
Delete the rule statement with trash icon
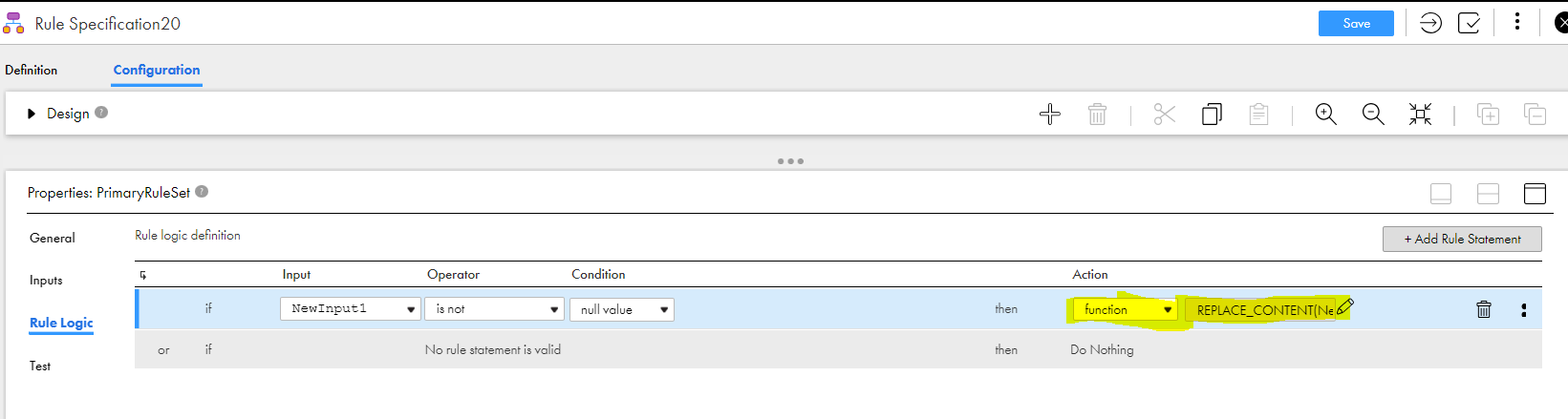pyautogui.click(x=1484, y=309)
